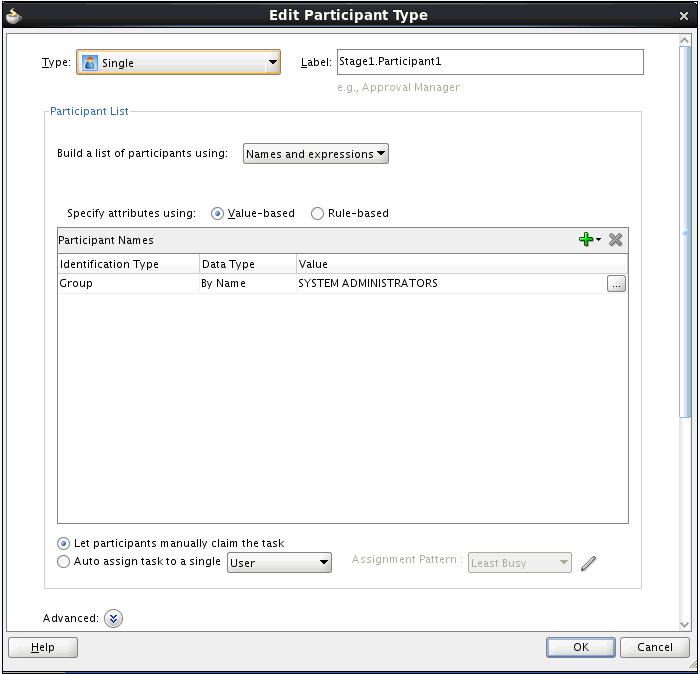Click the green plus add participant icon

tap(586, 239)
